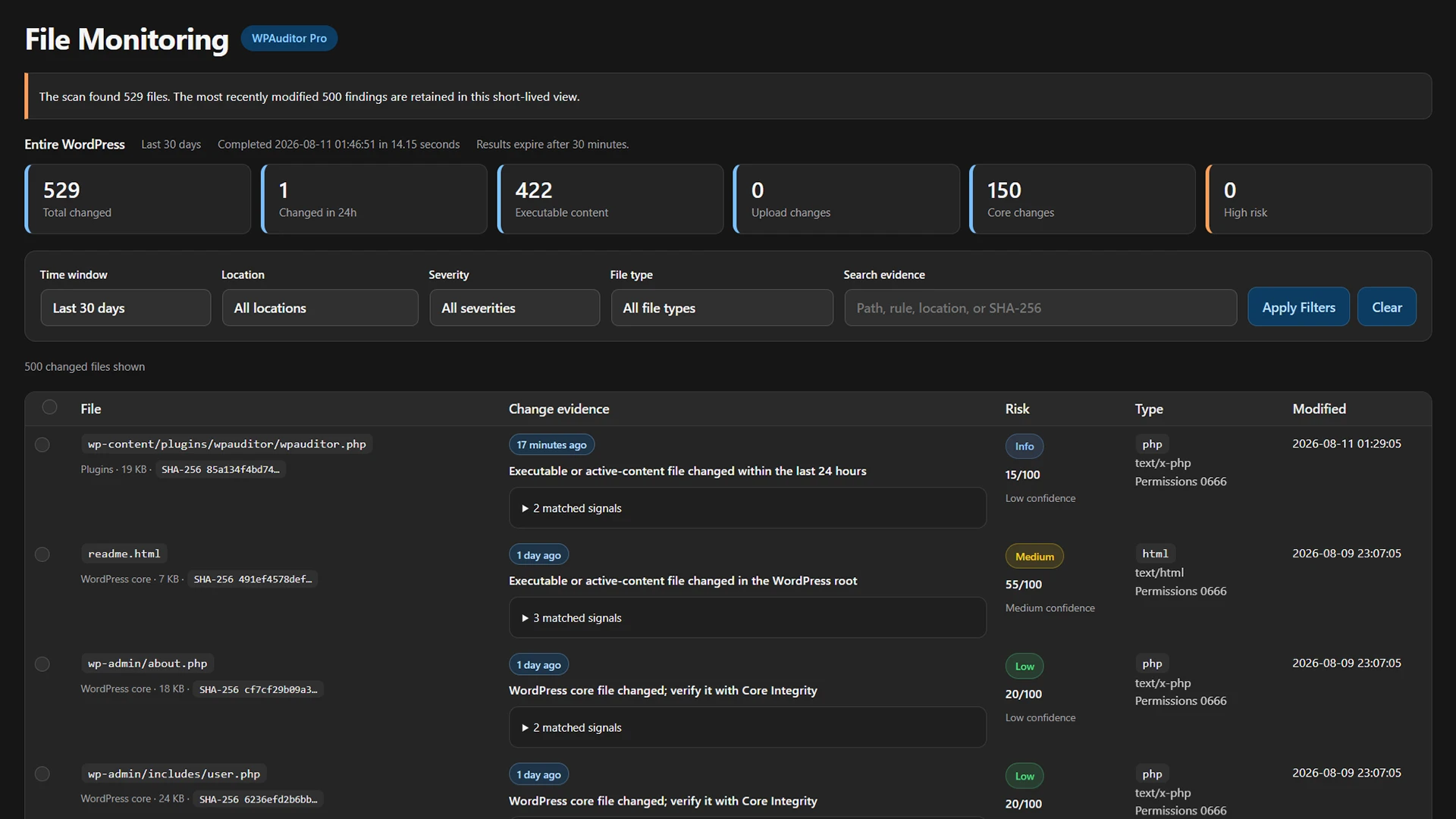
Task: Focus the Search evidence input field
Action: pos(1040,308)
